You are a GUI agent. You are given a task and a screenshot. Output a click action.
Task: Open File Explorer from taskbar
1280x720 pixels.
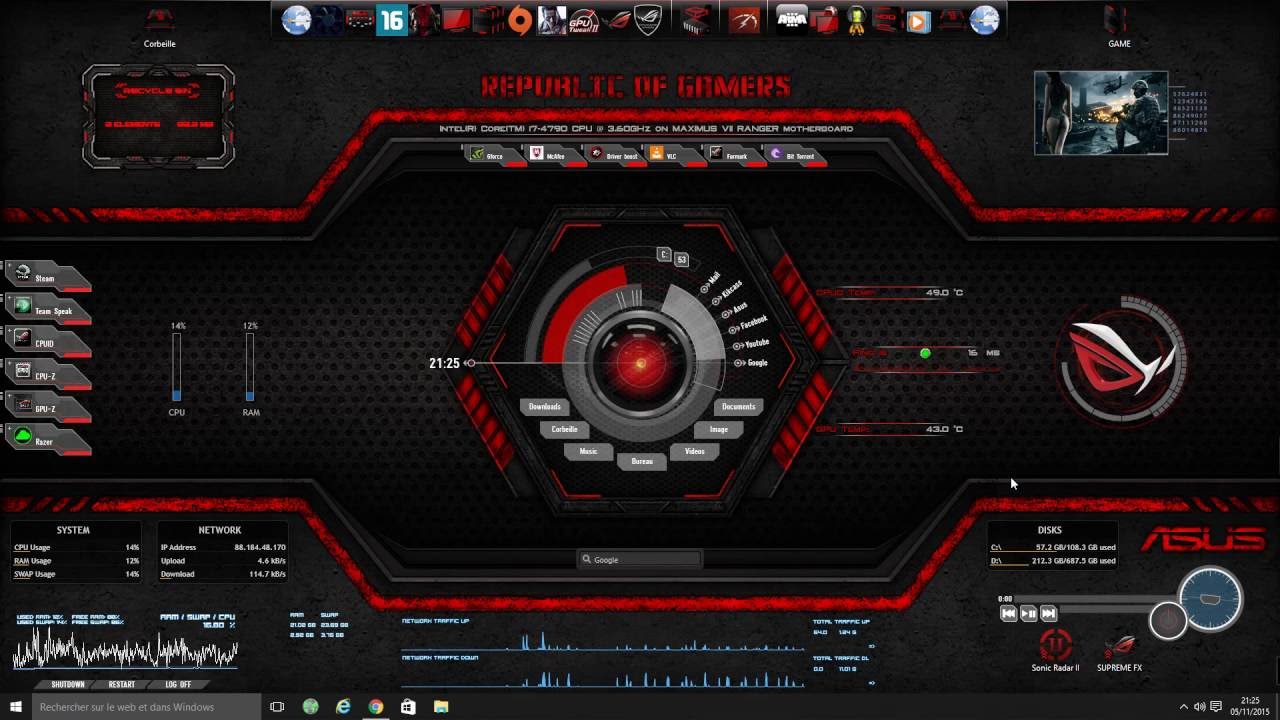[x=441, y=707]
